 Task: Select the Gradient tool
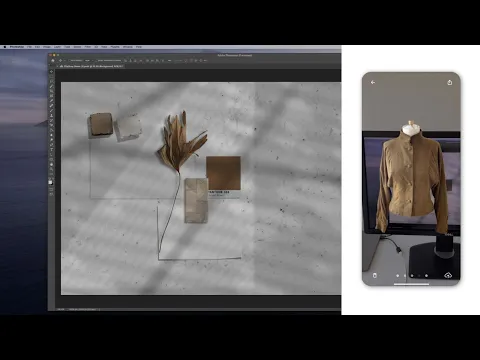click(x=51, y=130)
